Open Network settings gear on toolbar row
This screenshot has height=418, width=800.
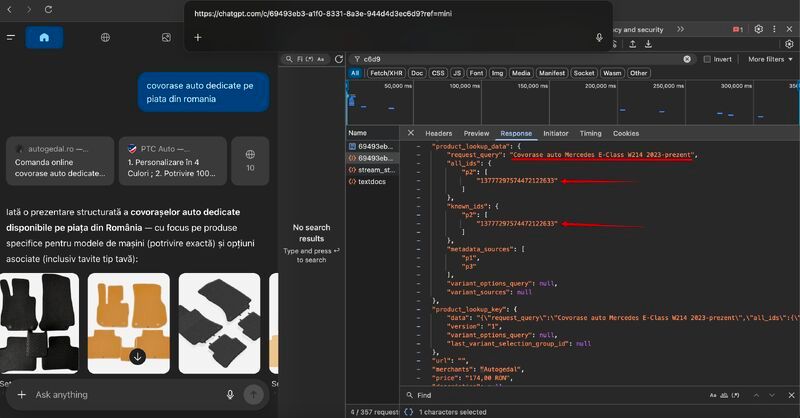pyautogui.click(x=789, y=44)
